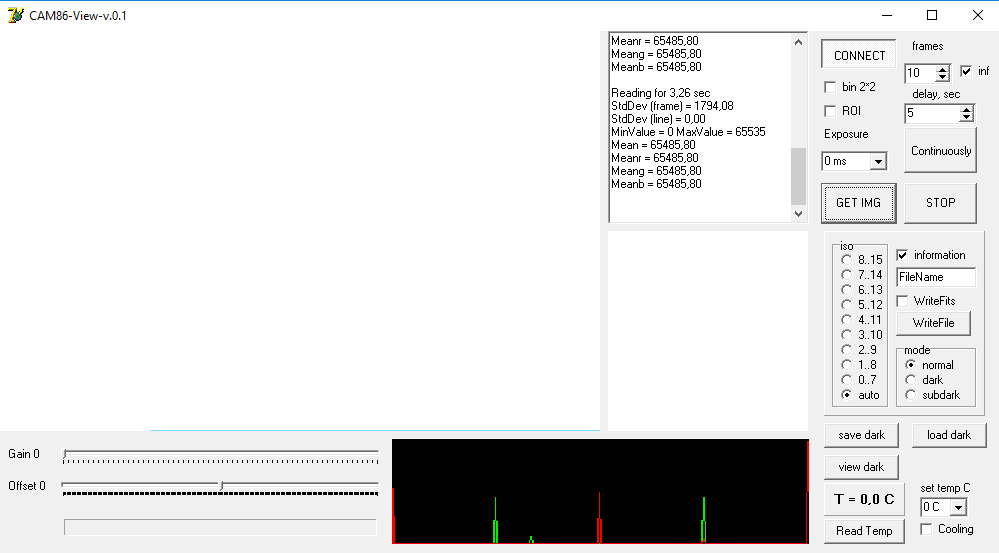Click save dark button
The width and height of the screenshot is (999, 553).
pyautogui.click(x=861, y=435)
